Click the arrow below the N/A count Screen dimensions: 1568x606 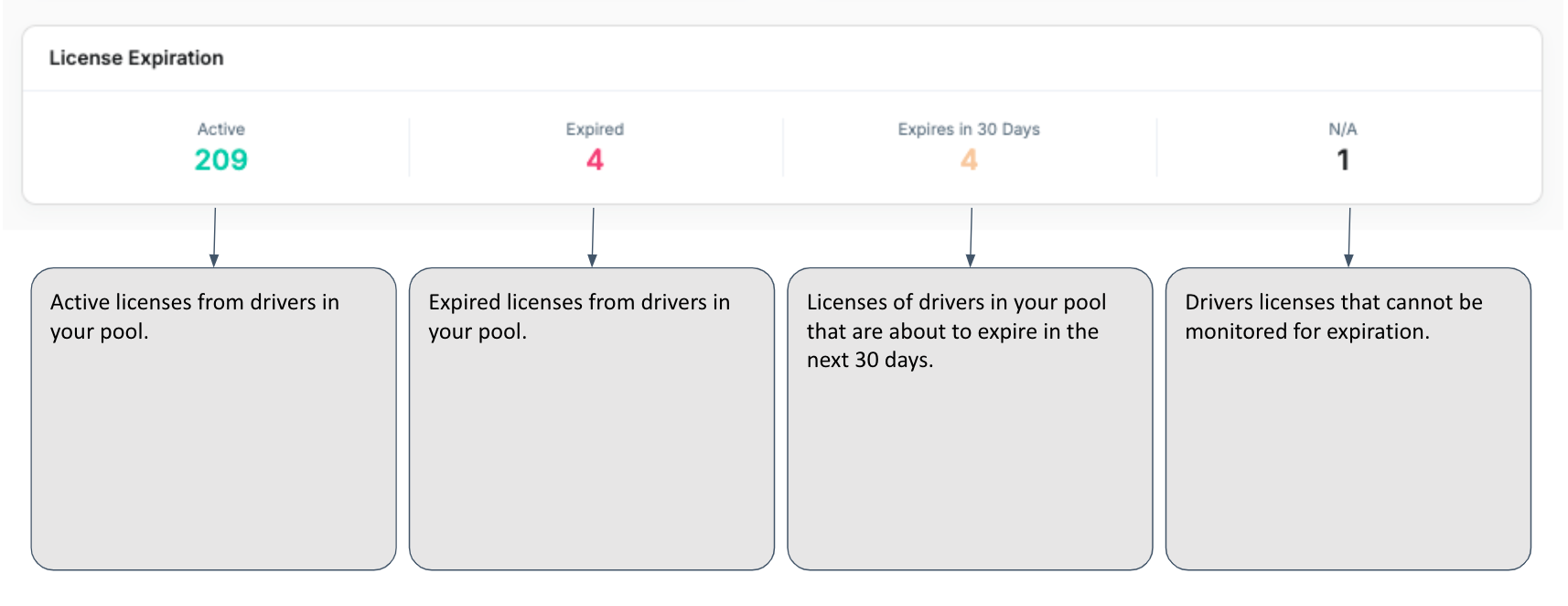pyautogui.click(x=1349, y=237)
